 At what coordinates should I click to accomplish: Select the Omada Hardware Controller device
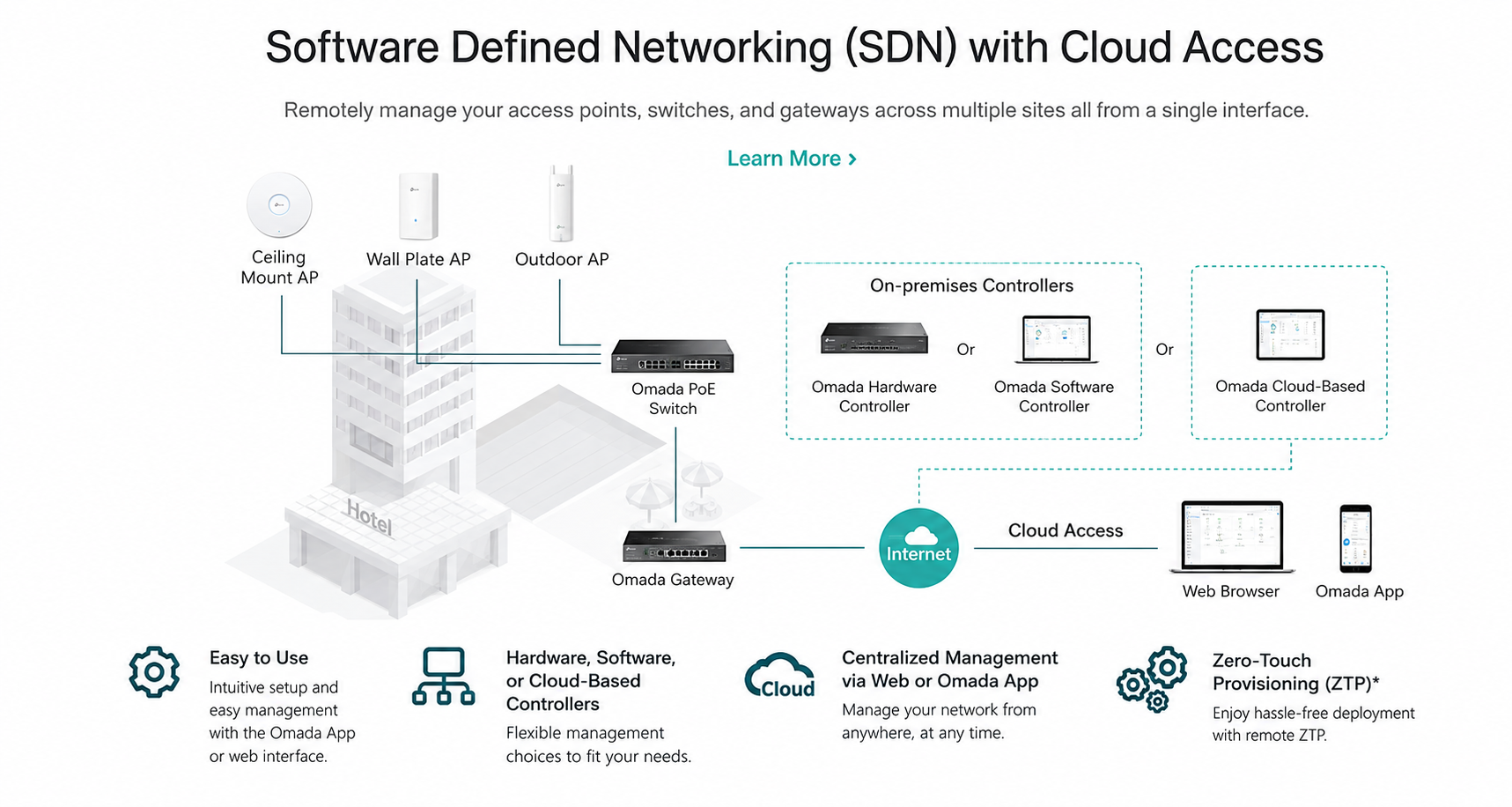874,338
